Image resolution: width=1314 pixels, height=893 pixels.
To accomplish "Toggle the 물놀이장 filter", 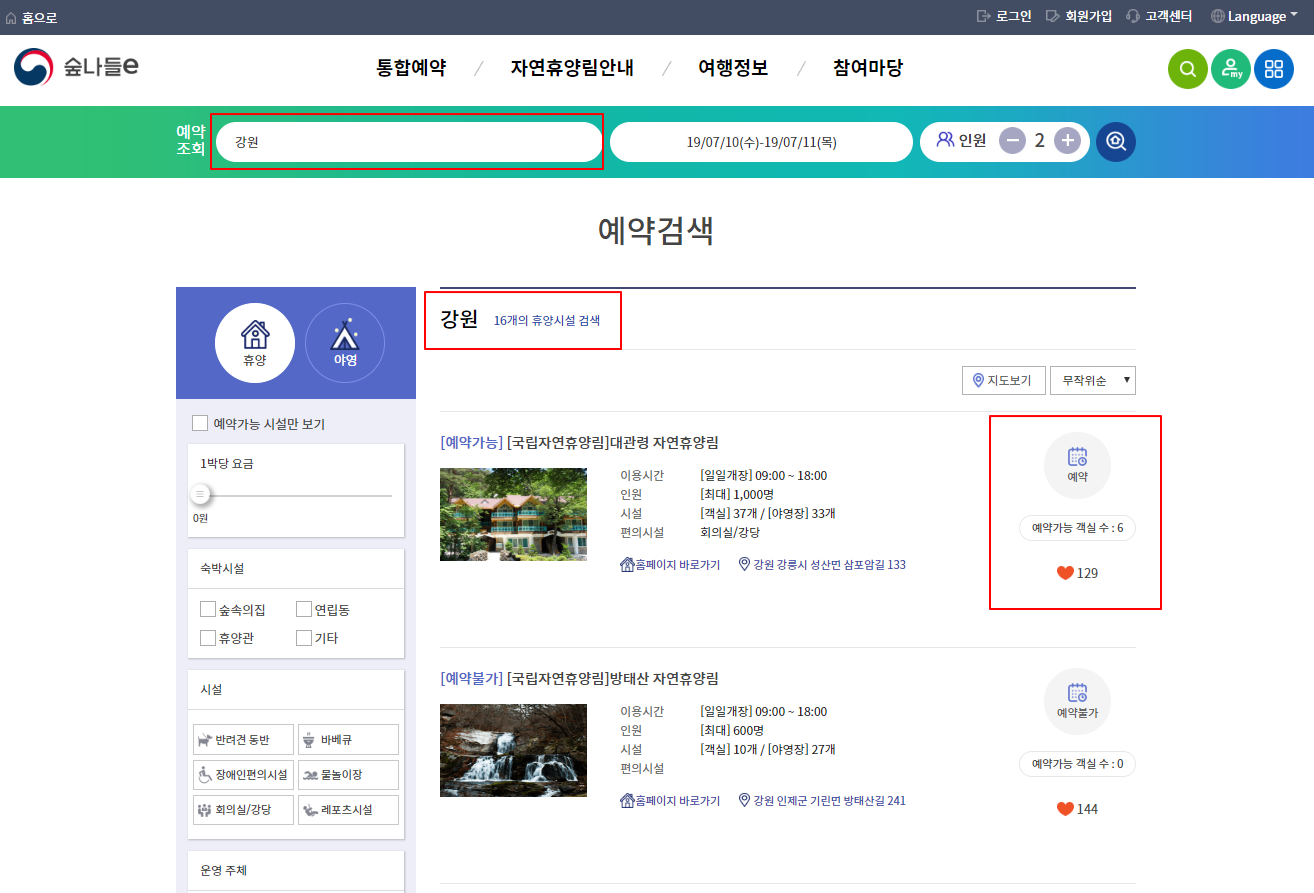I will coord(348,775).
